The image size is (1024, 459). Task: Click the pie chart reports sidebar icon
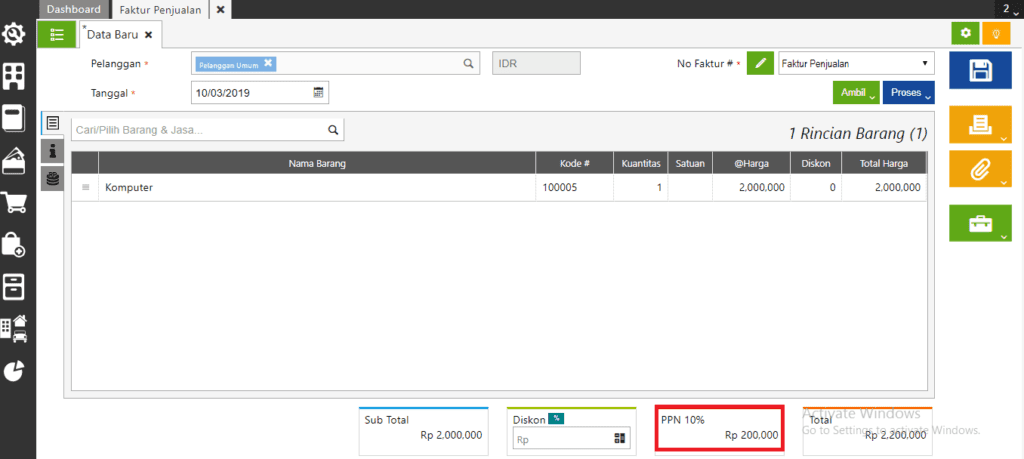(14, 370)
